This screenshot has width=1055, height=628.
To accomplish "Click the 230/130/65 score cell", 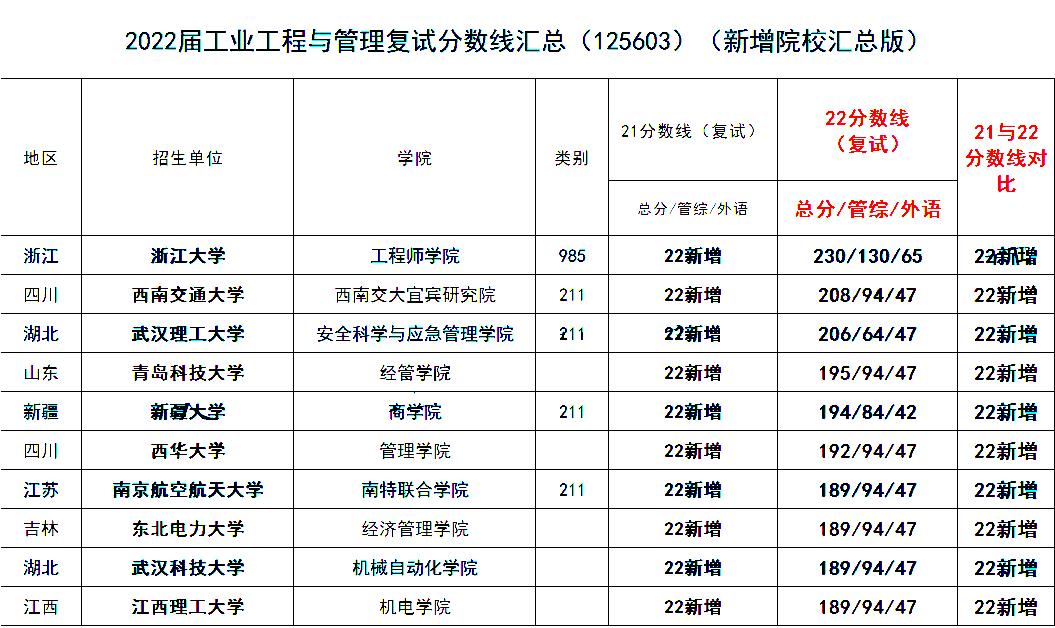I will point(867,256).
